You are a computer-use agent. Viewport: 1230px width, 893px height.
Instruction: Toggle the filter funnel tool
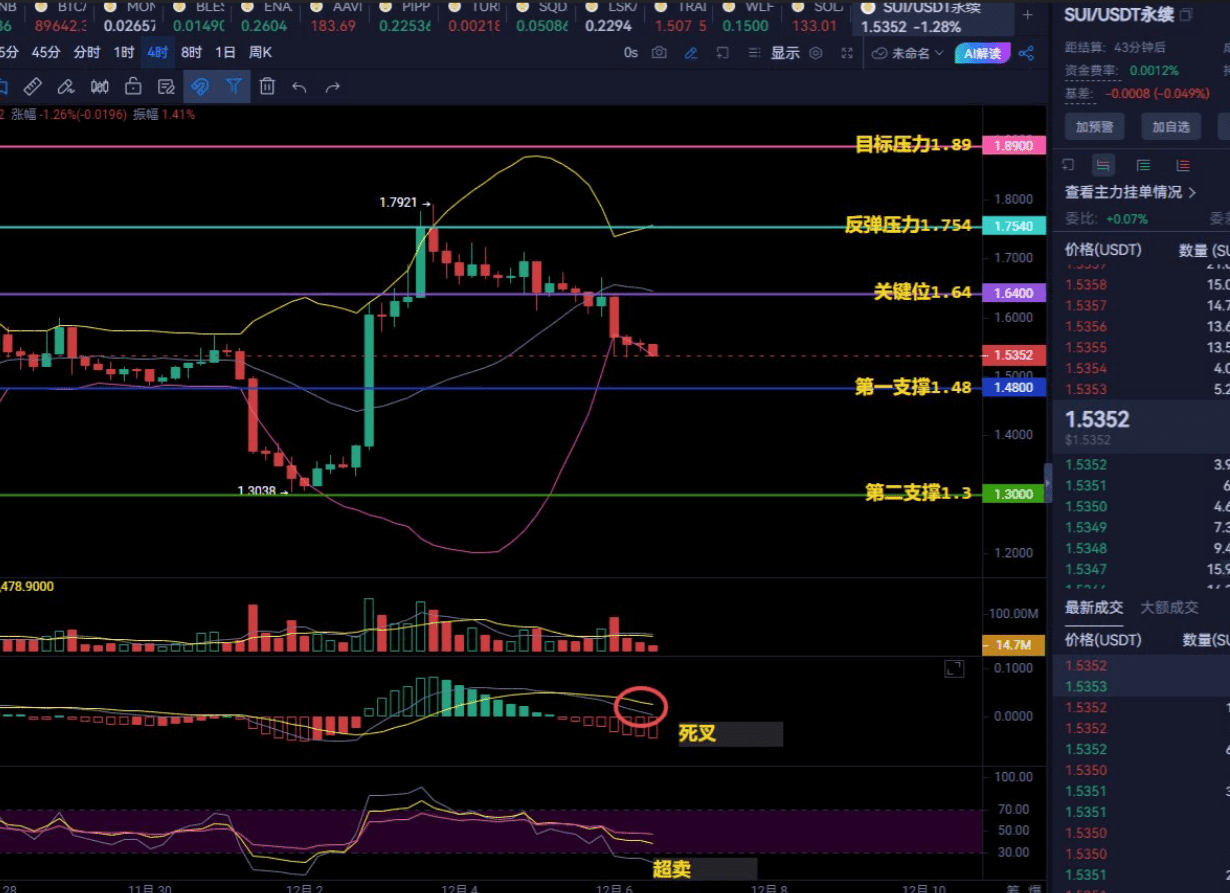pyautogui.click(x=233, y=86)
